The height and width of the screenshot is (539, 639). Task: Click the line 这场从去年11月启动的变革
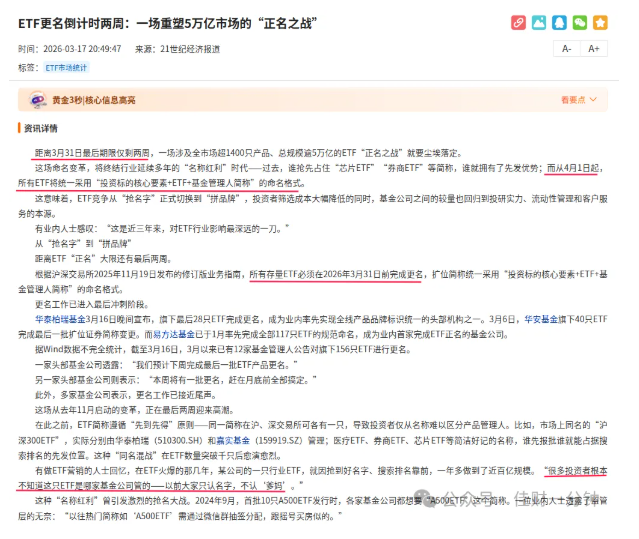(x=134, y=410)
